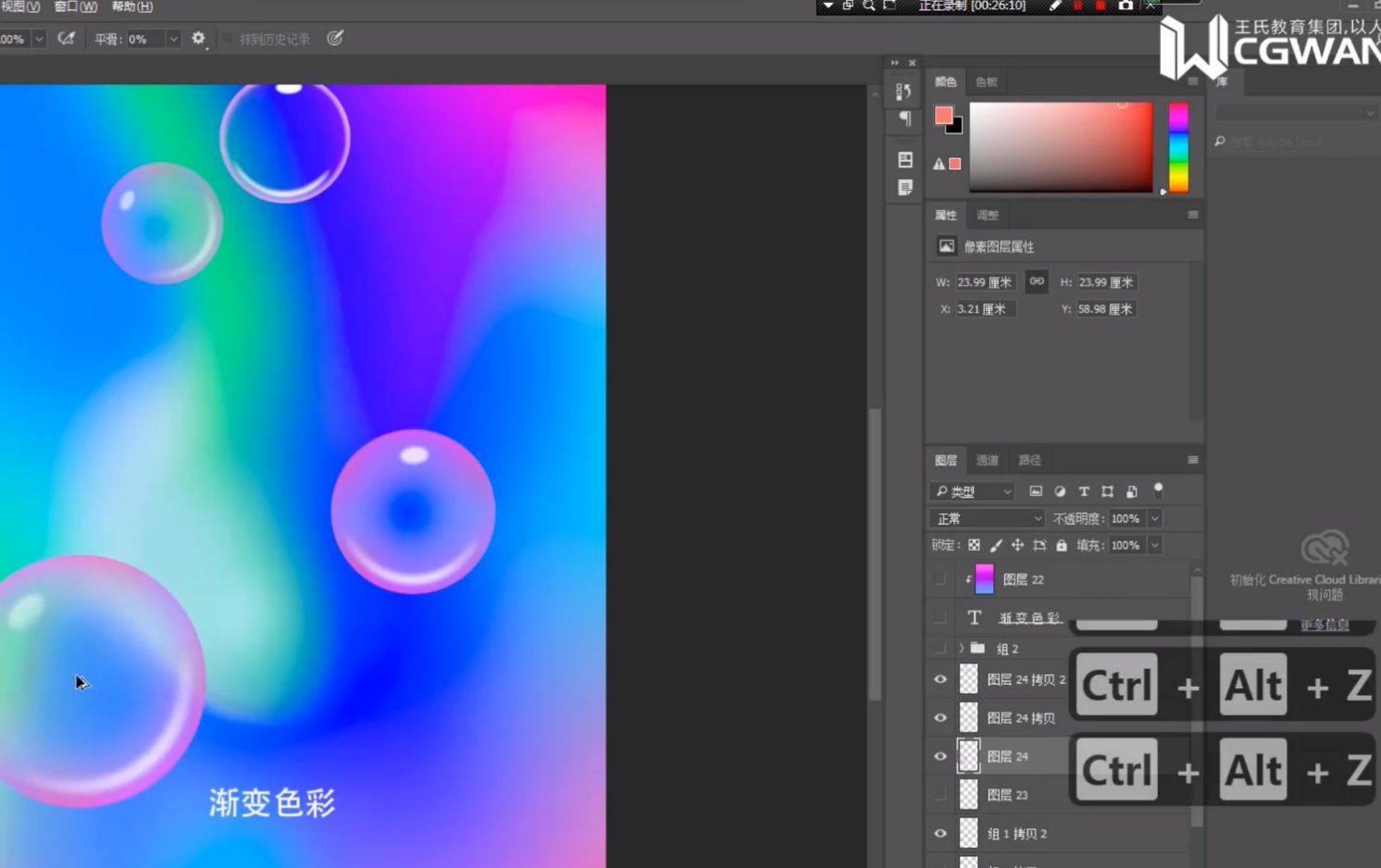Click the W width input field
1381x868 pixels.
984,282
